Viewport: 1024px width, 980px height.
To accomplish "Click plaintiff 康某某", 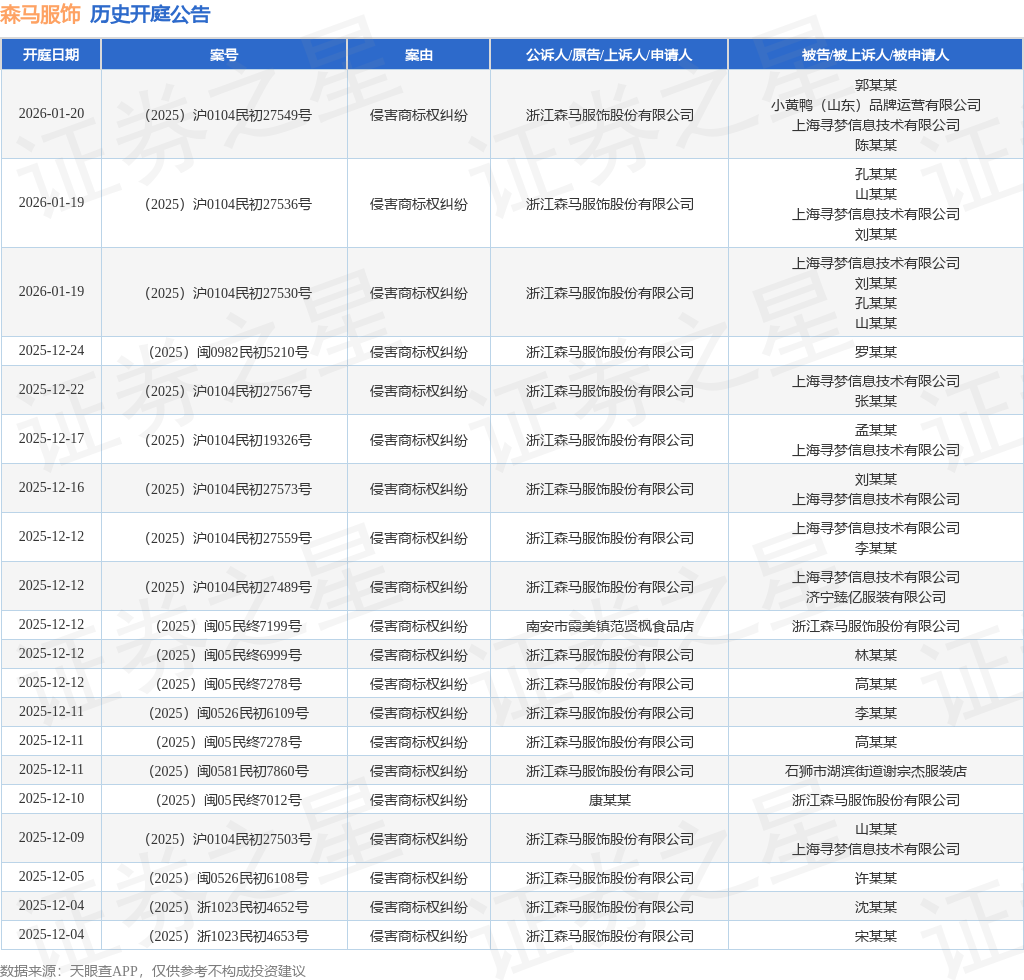I will 609,800.
